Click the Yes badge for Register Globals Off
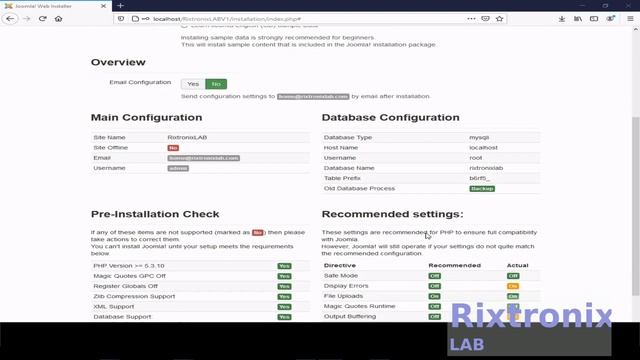This screenshot has width=640, height=360. click(284, 287)
